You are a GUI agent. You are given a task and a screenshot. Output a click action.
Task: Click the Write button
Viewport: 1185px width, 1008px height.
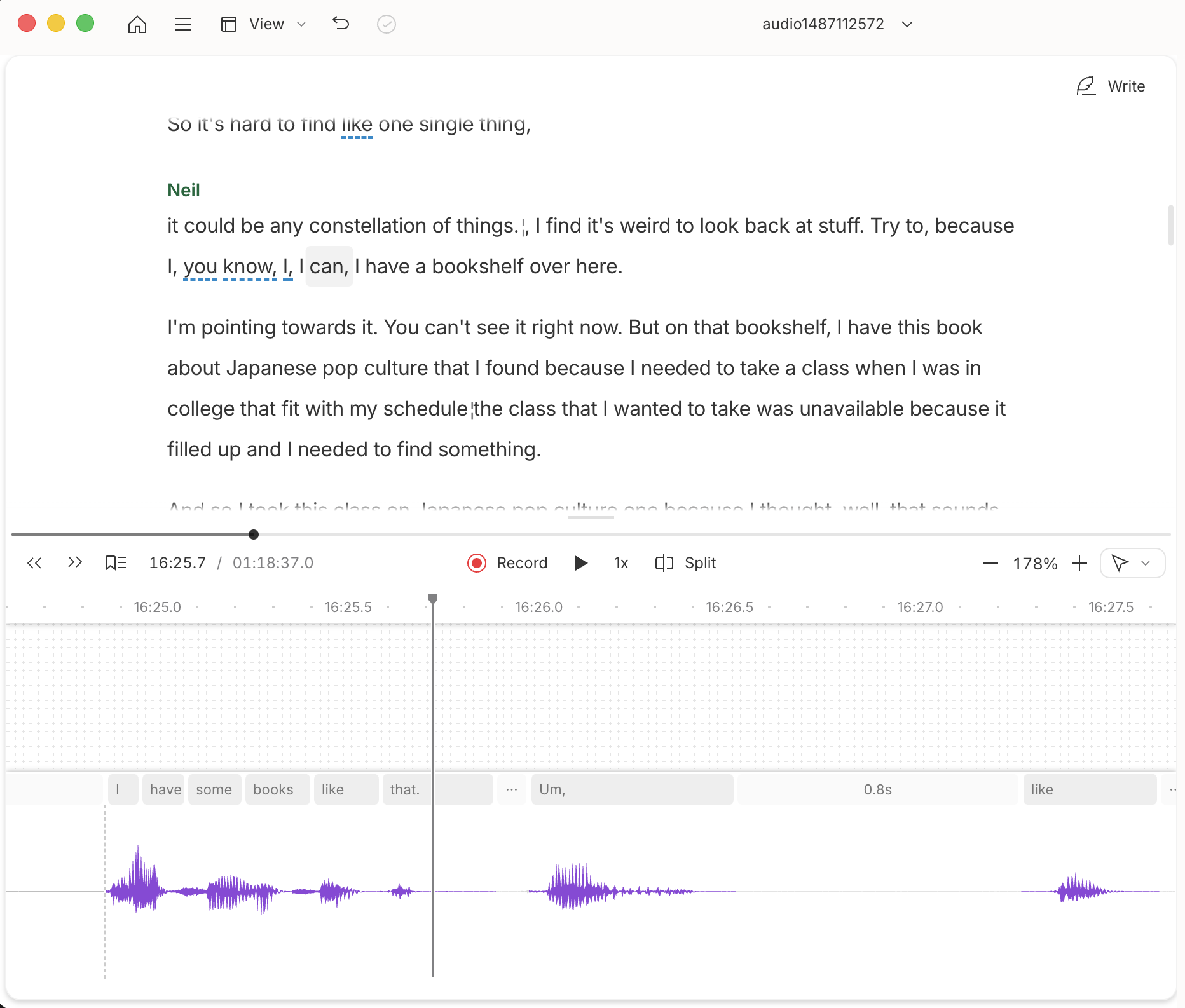(1111, 86)
